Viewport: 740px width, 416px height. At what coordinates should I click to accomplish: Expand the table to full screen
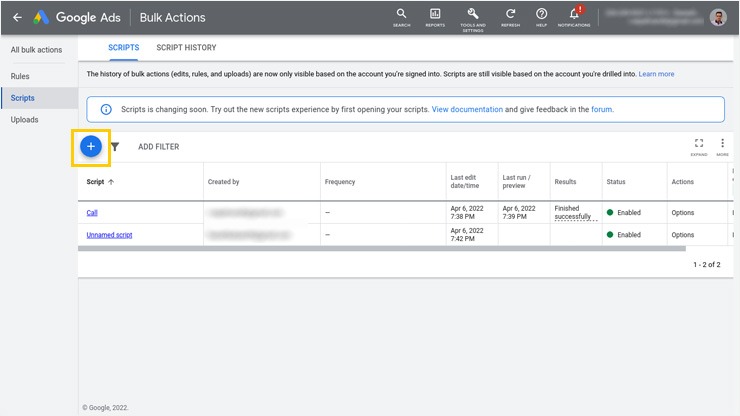(x=699, y=145)
